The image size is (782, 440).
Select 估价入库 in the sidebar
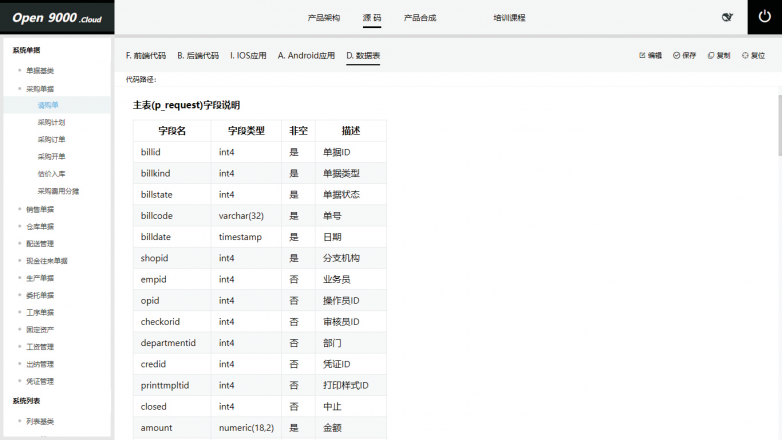52,174
